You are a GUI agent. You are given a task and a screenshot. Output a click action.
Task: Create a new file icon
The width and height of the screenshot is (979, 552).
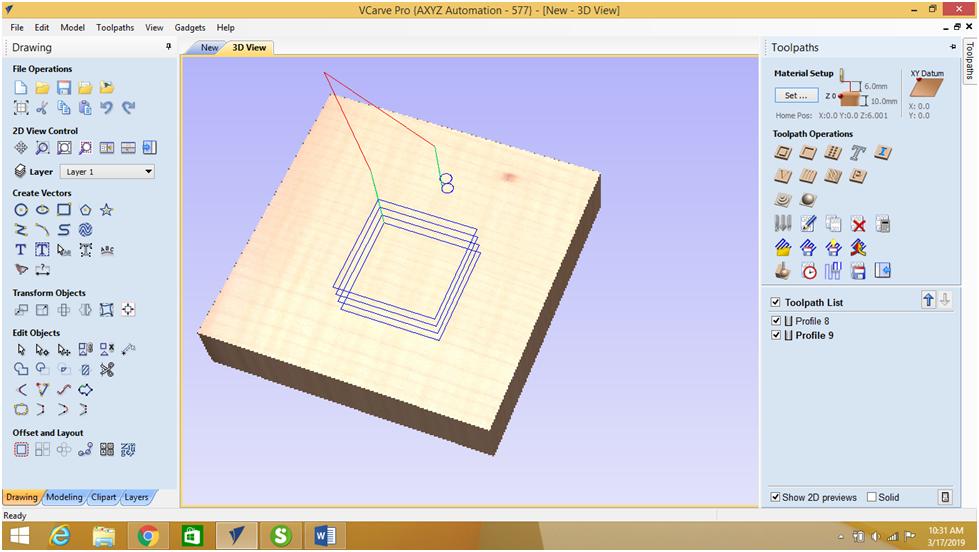click(21, 88)
